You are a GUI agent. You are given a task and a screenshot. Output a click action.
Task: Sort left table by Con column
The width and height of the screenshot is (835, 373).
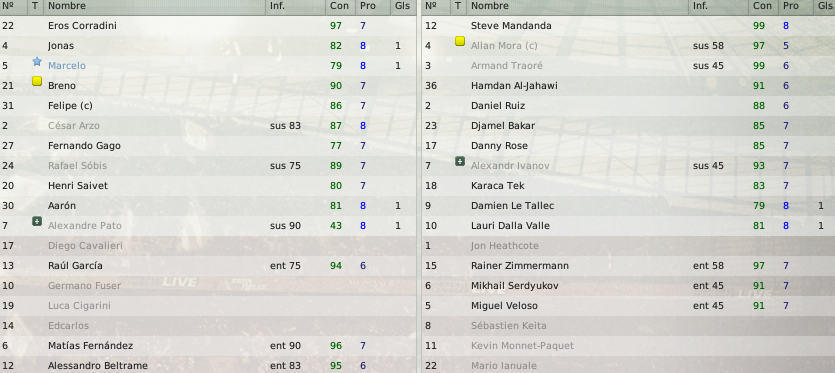coord(339,6)
